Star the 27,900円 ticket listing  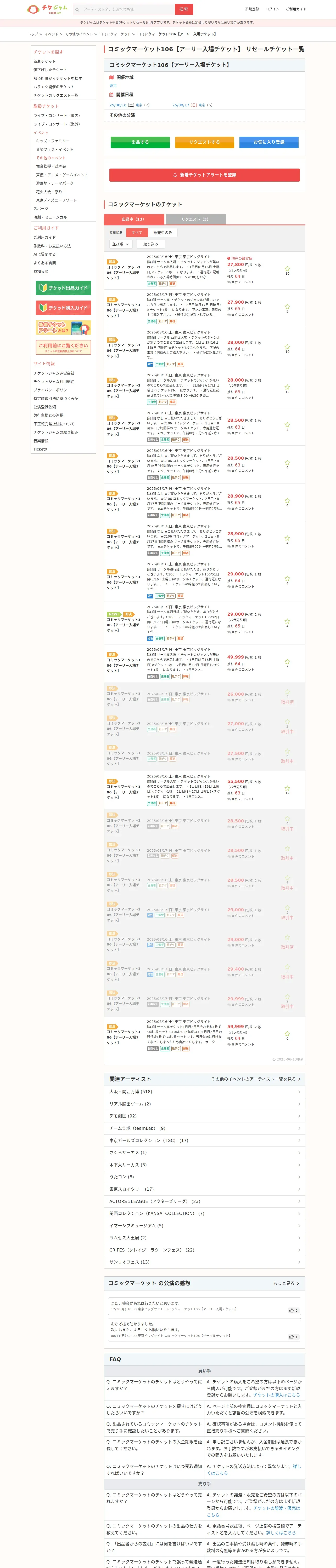[x=287, y=306]
